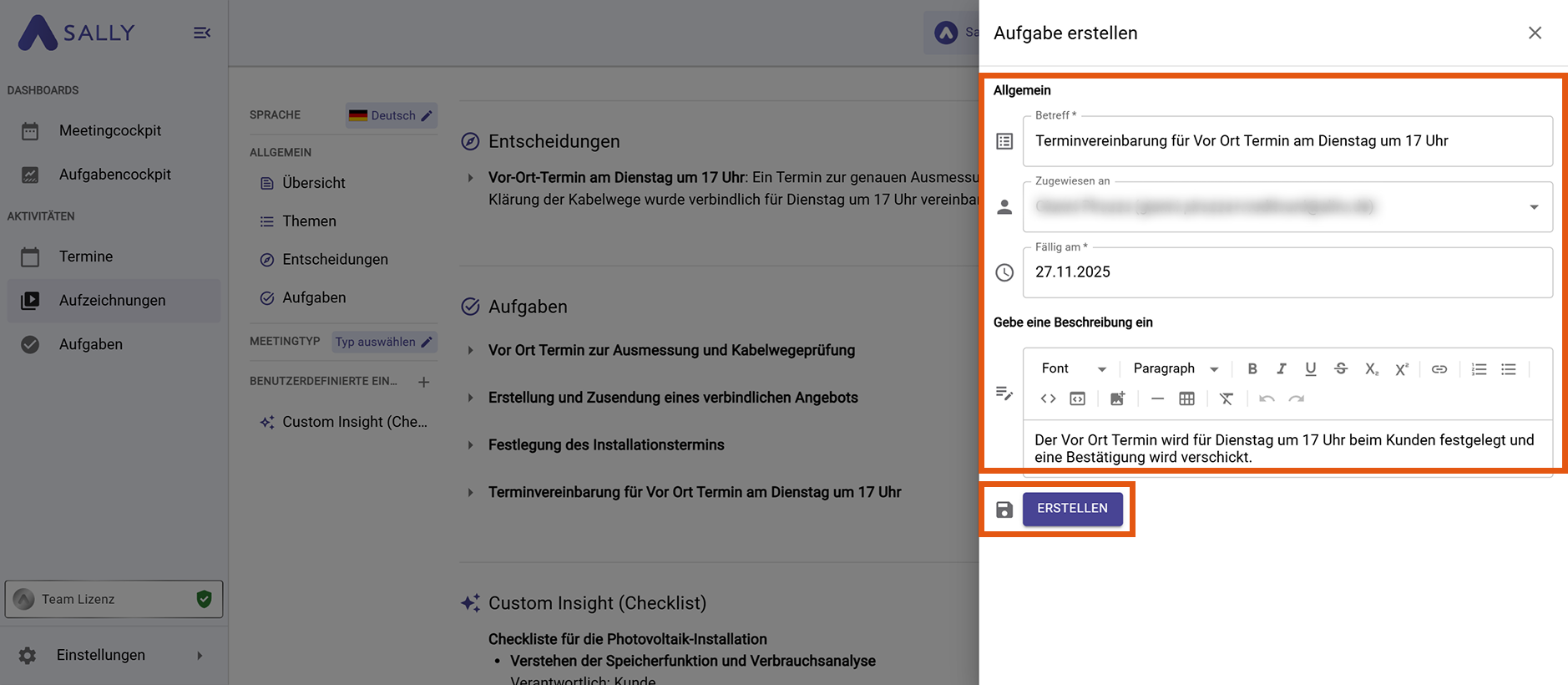This screenshot has height=685, width=1568.
Task: Toggle bold formatting in description editor
Action: tap(1252, 369)
